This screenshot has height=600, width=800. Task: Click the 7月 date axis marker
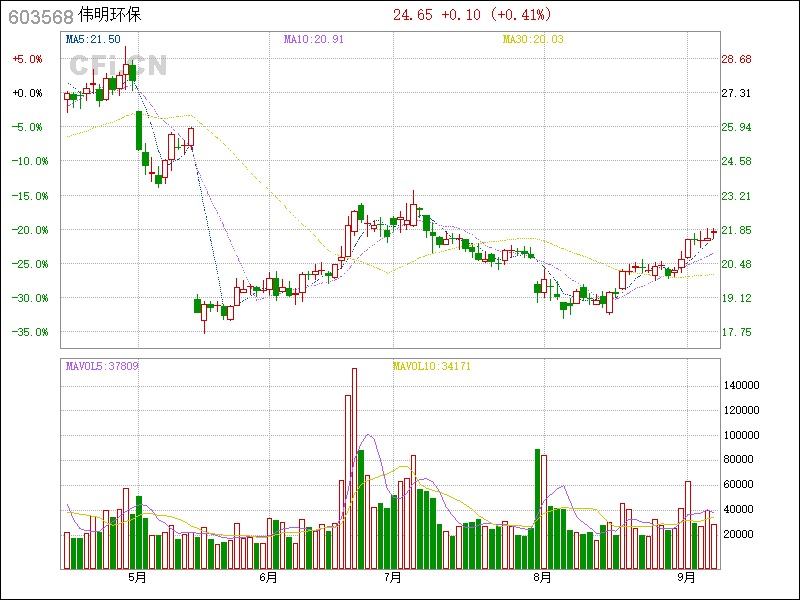[x=393, y=578]
